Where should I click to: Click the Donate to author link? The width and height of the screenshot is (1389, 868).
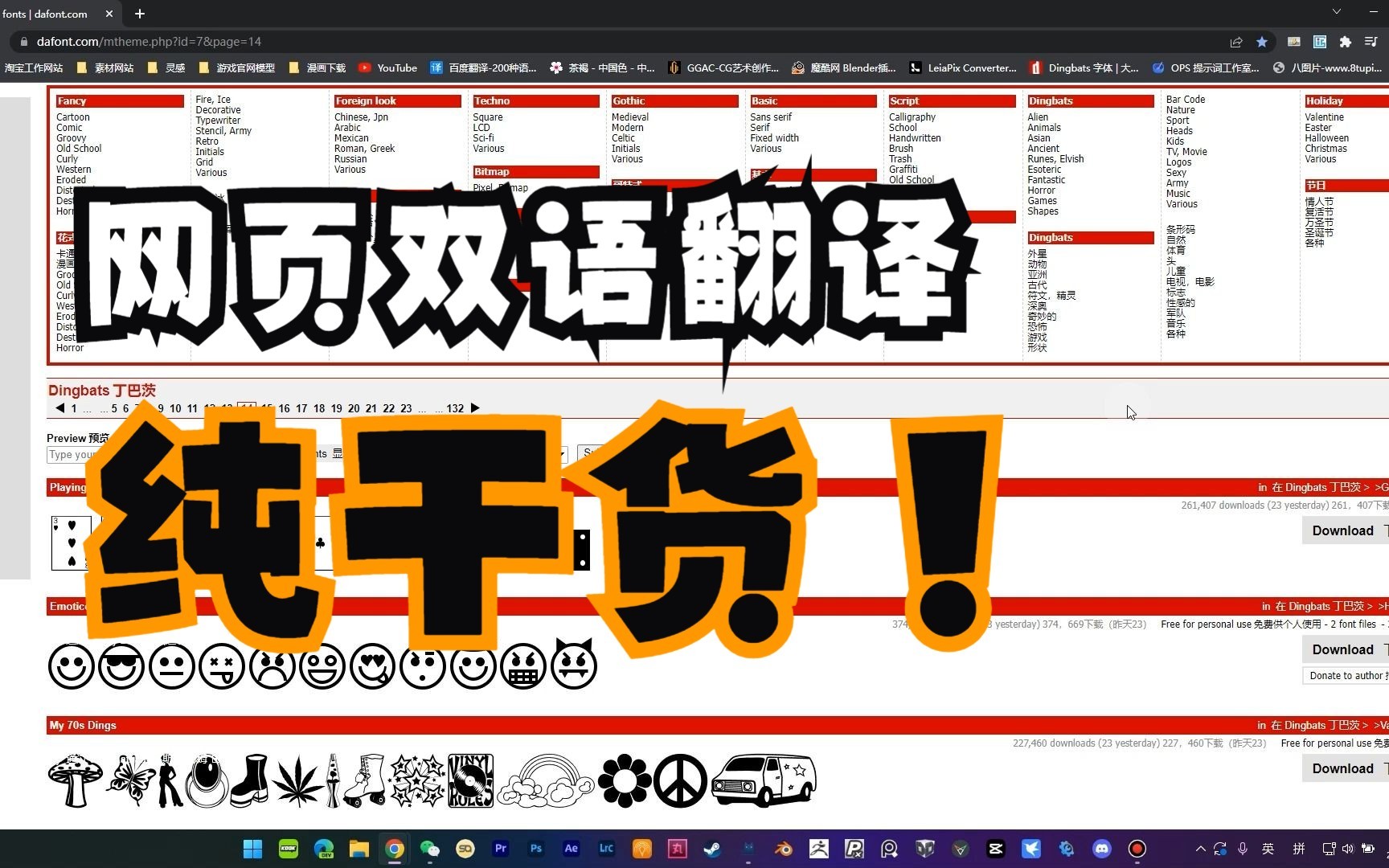(1346, 675)
